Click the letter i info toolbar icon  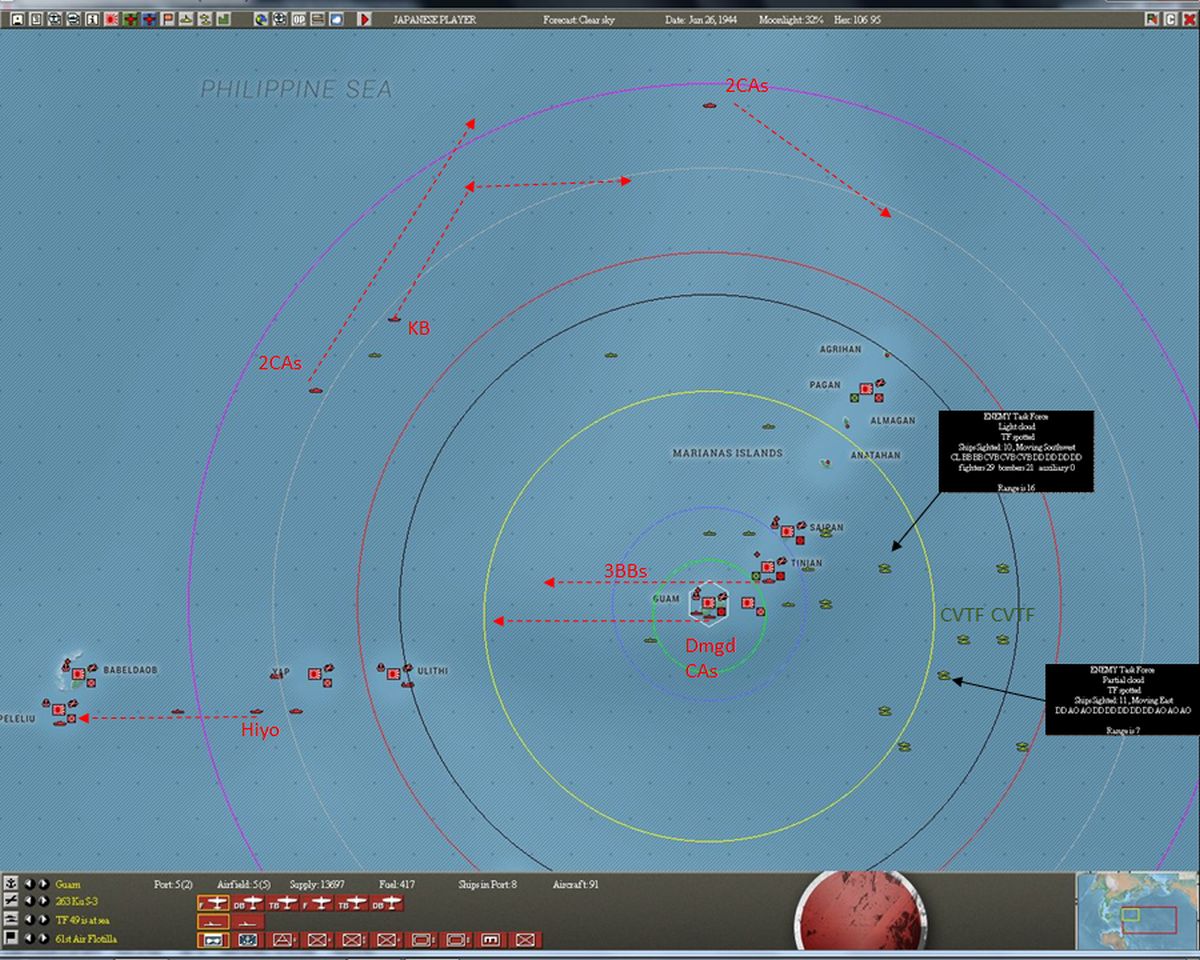click(92, 19)
